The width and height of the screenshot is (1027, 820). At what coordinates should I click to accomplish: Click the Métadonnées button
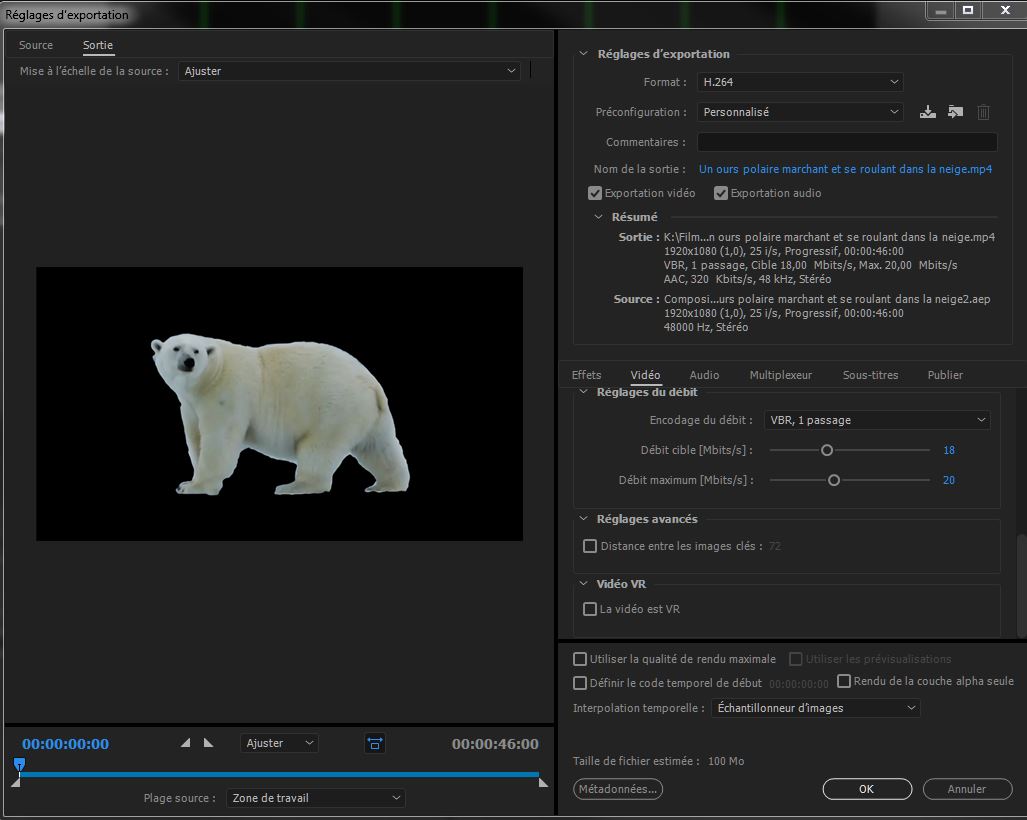[618, 789]
